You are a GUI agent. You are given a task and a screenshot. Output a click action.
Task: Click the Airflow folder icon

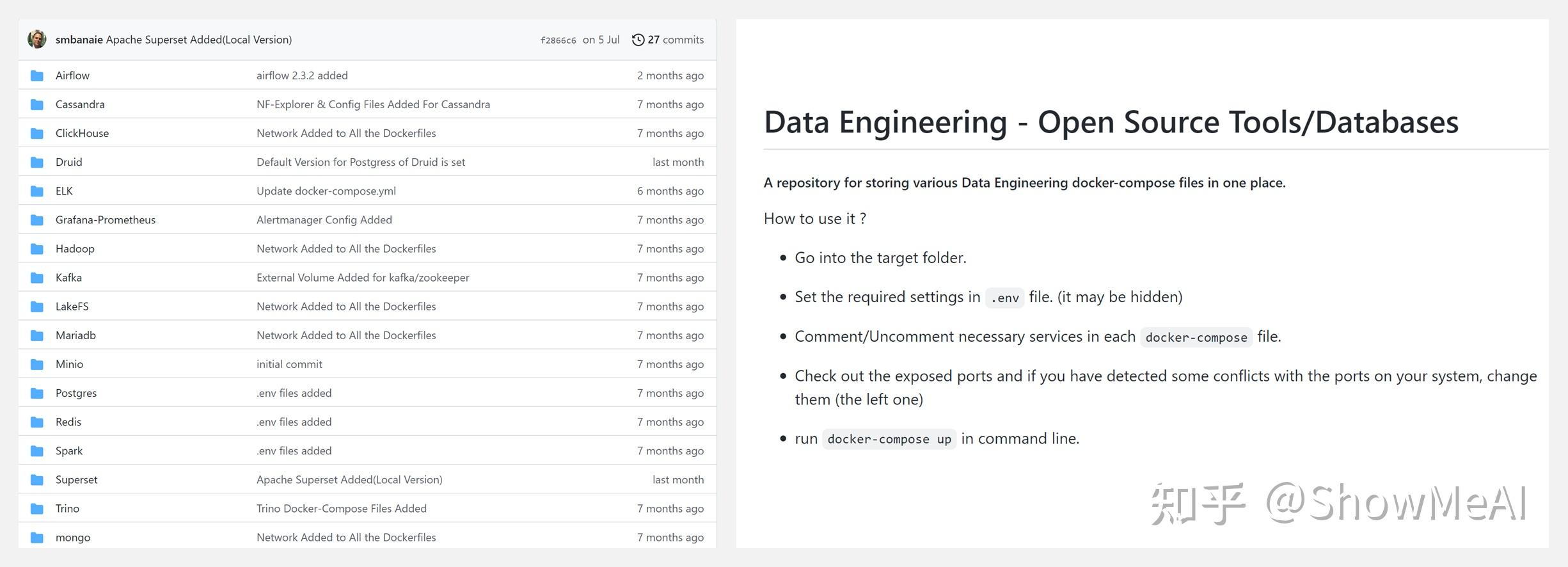[x=37, y=76]
